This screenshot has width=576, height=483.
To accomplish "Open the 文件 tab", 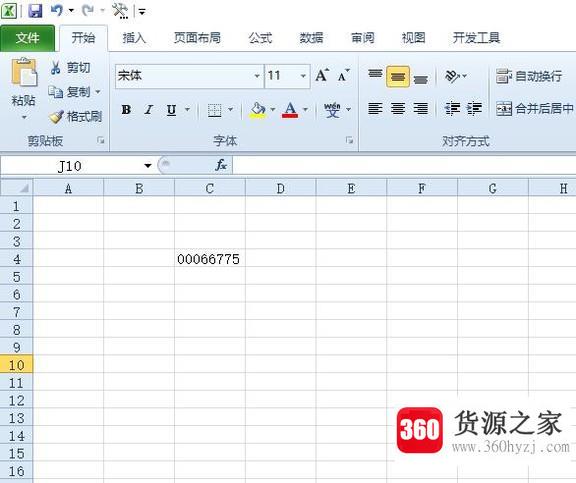I will (x=27, y=38).
